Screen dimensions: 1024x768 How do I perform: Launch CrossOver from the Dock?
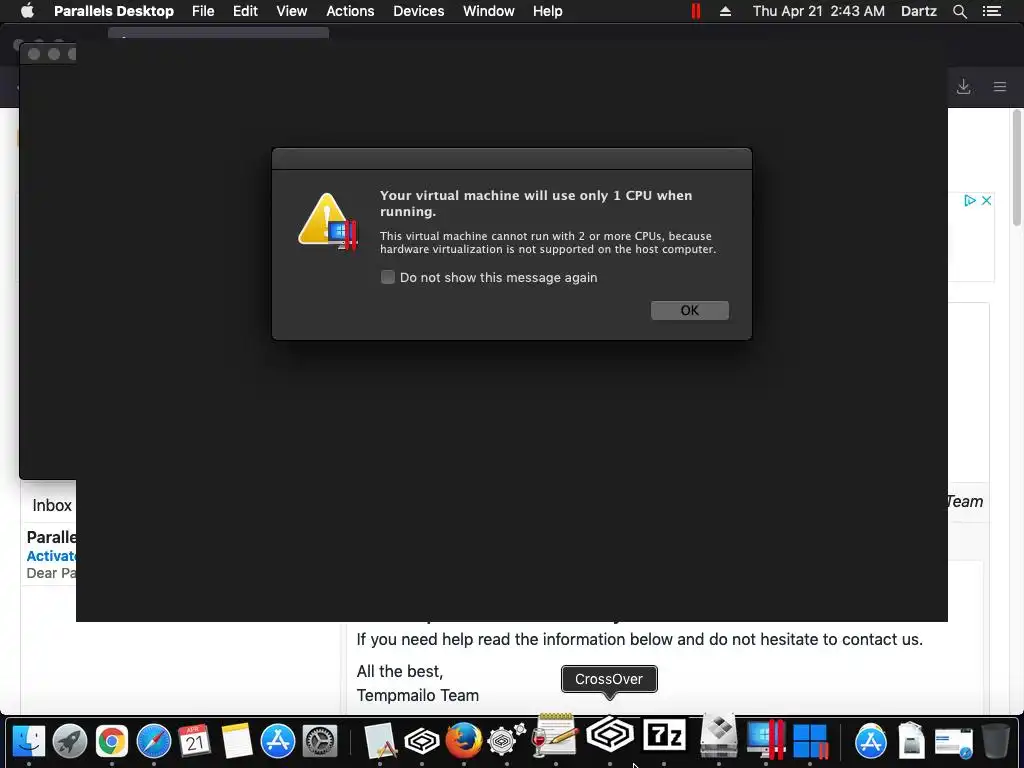[610, 735]
